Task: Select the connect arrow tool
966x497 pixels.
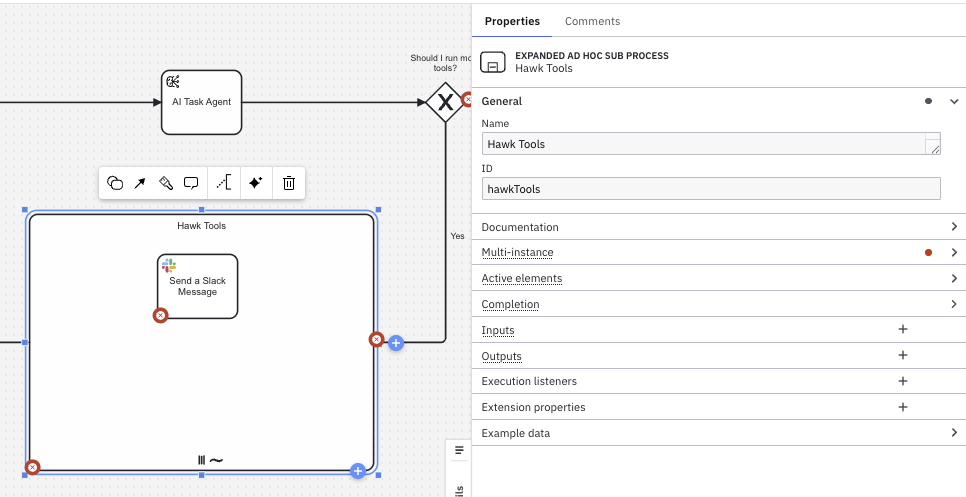Action: tap(140, 183)
